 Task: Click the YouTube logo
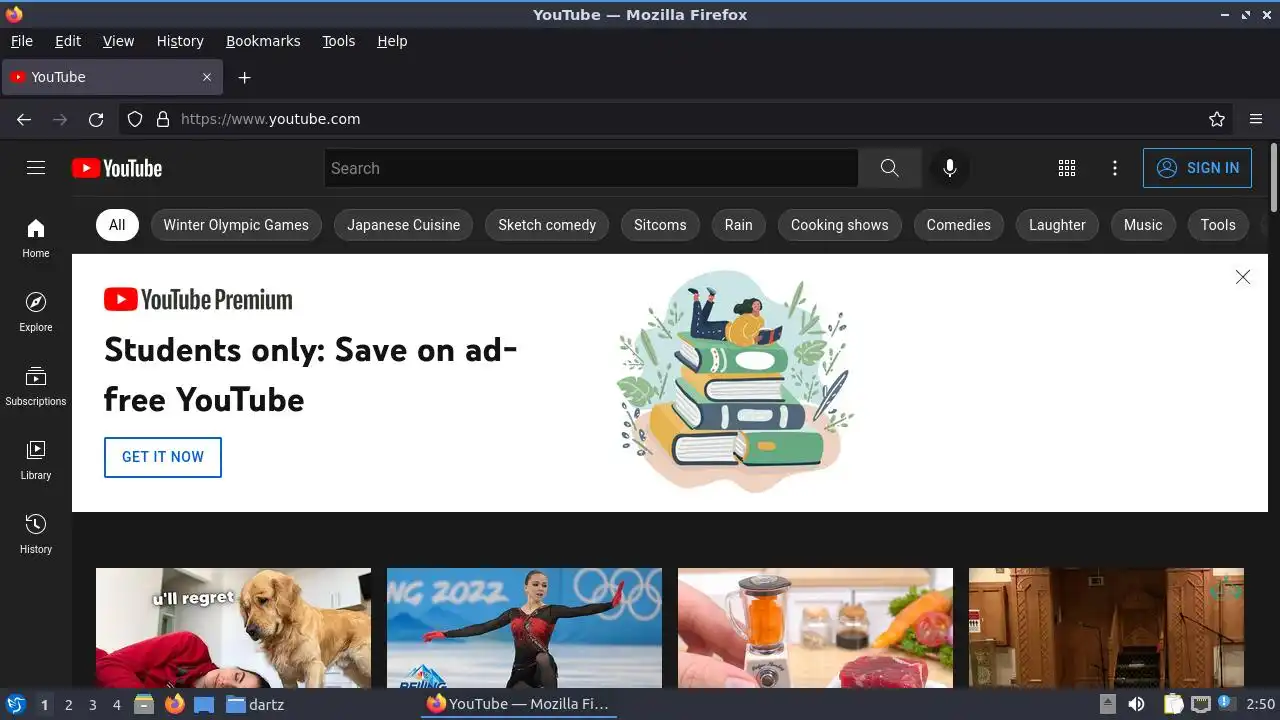[x=117, y=168]
